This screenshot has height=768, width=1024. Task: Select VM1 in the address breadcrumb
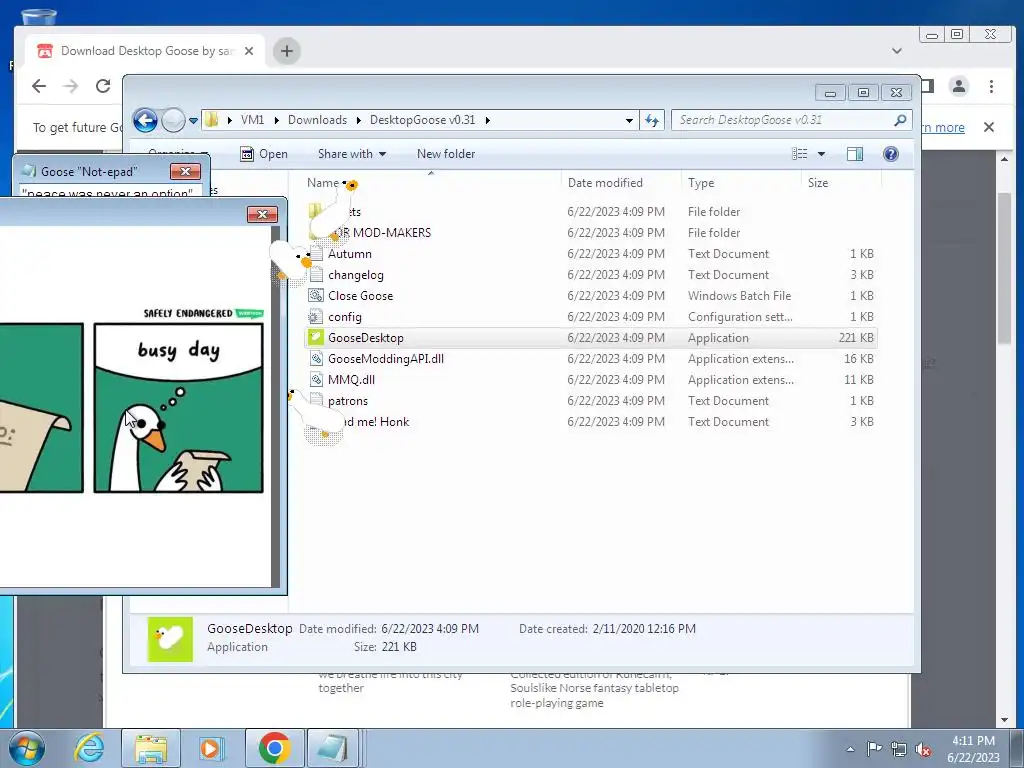coord(252,120)
